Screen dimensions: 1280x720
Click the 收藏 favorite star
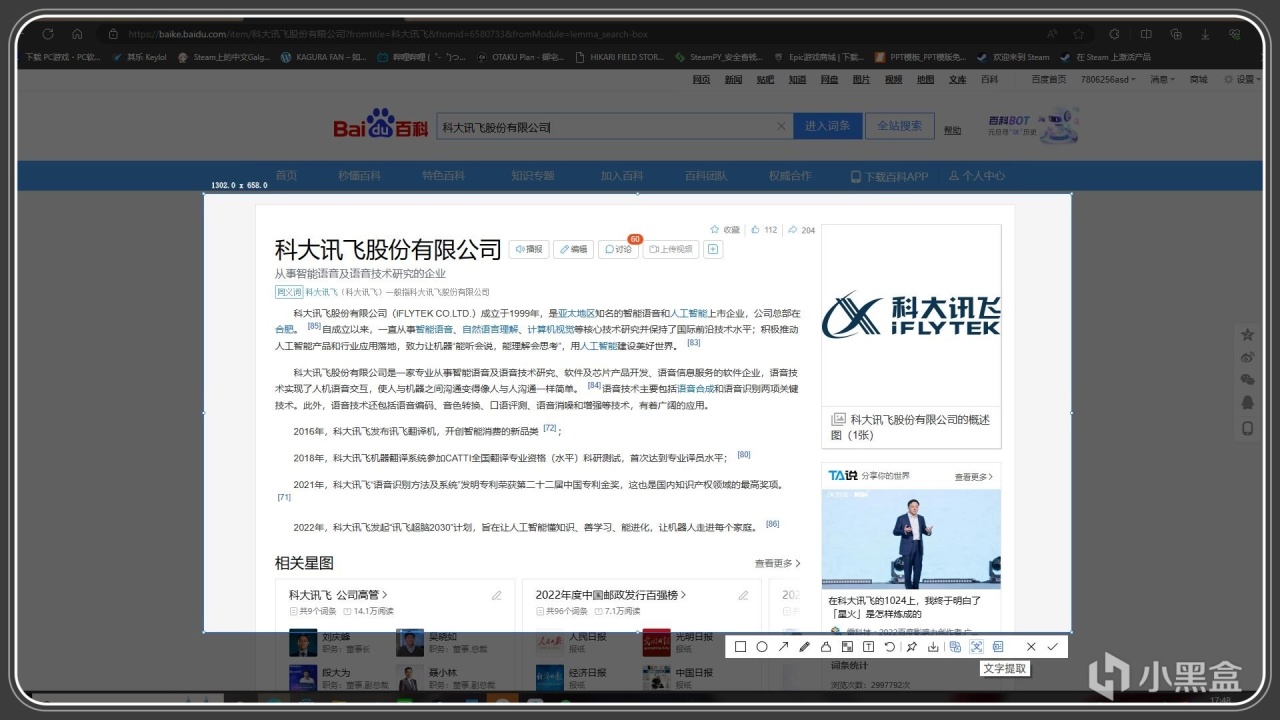coord(725,230)
